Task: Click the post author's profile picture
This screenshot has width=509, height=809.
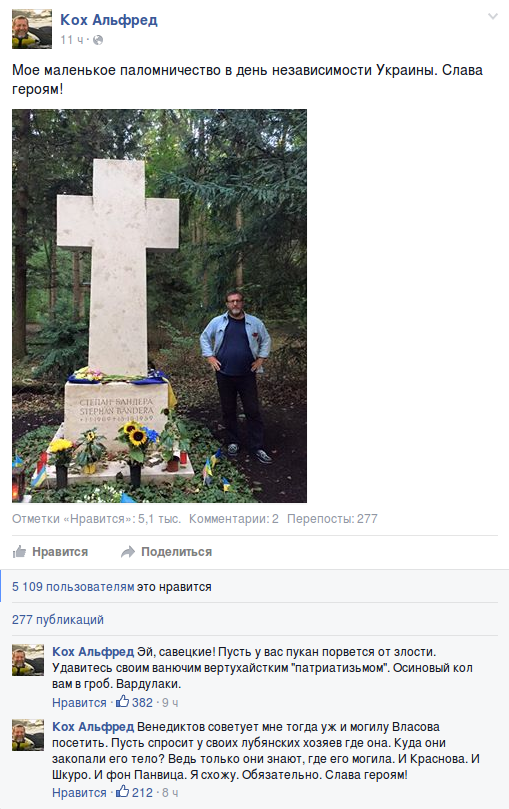Action: coord(32,29)
